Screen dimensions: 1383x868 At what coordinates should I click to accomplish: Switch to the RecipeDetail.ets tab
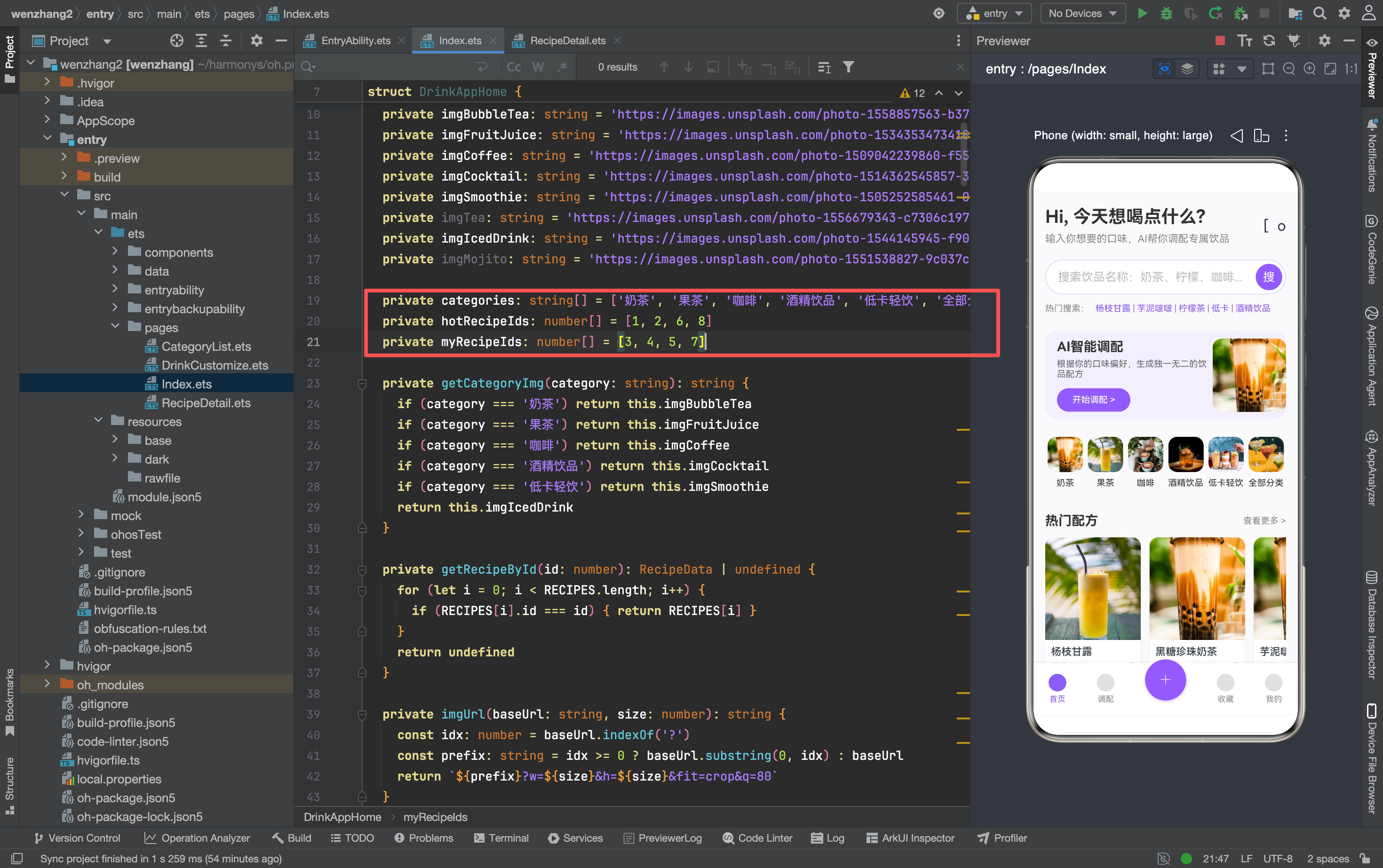click(566, 41)
